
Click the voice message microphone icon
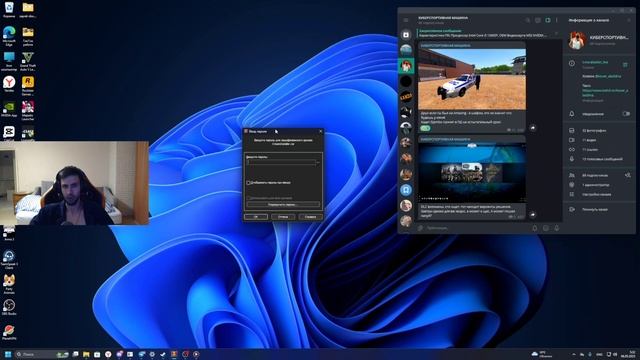(x=556, y=228)
